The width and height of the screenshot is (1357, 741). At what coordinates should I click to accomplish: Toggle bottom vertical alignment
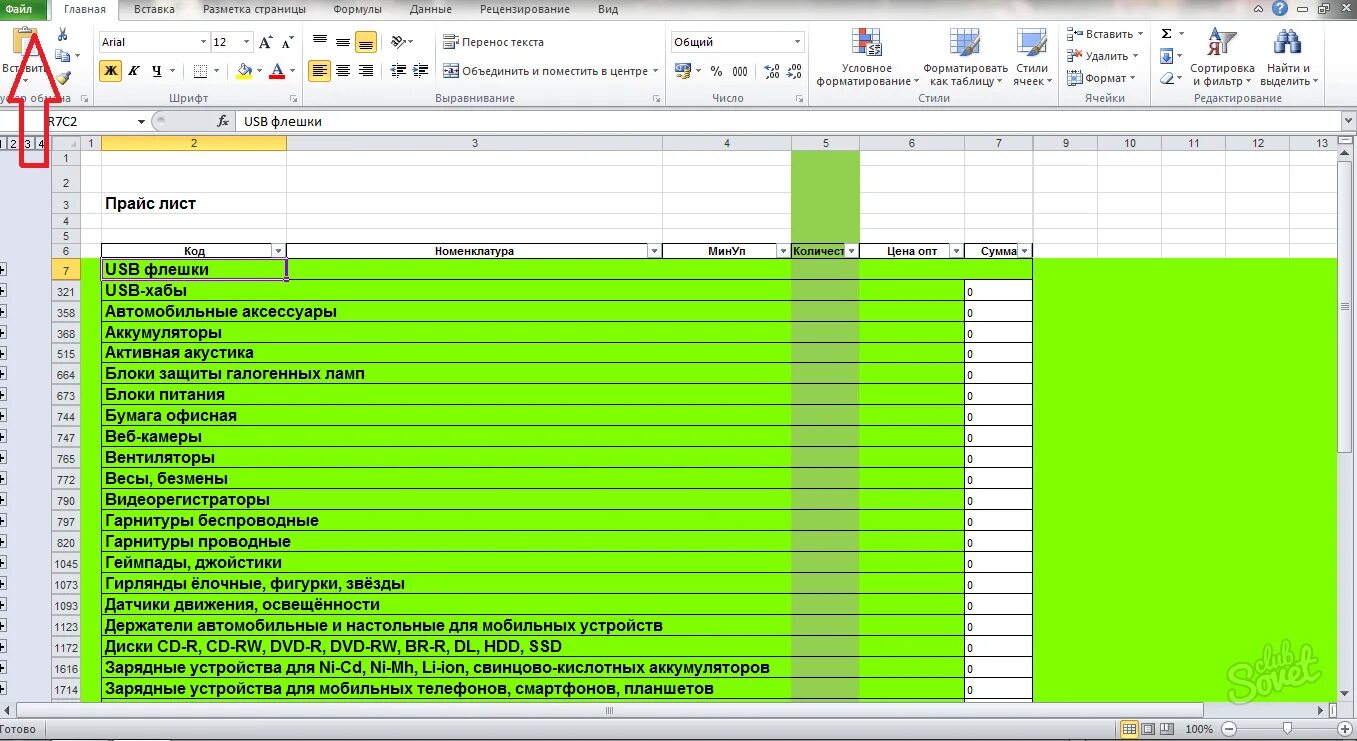tap(366, 42)
